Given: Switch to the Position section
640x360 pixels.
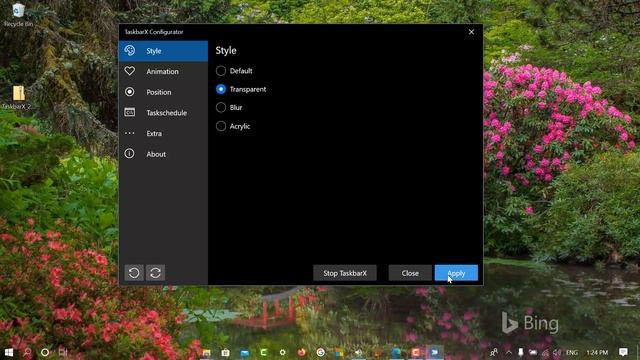Looking at the screenshot, I should (x=163, y=92).
